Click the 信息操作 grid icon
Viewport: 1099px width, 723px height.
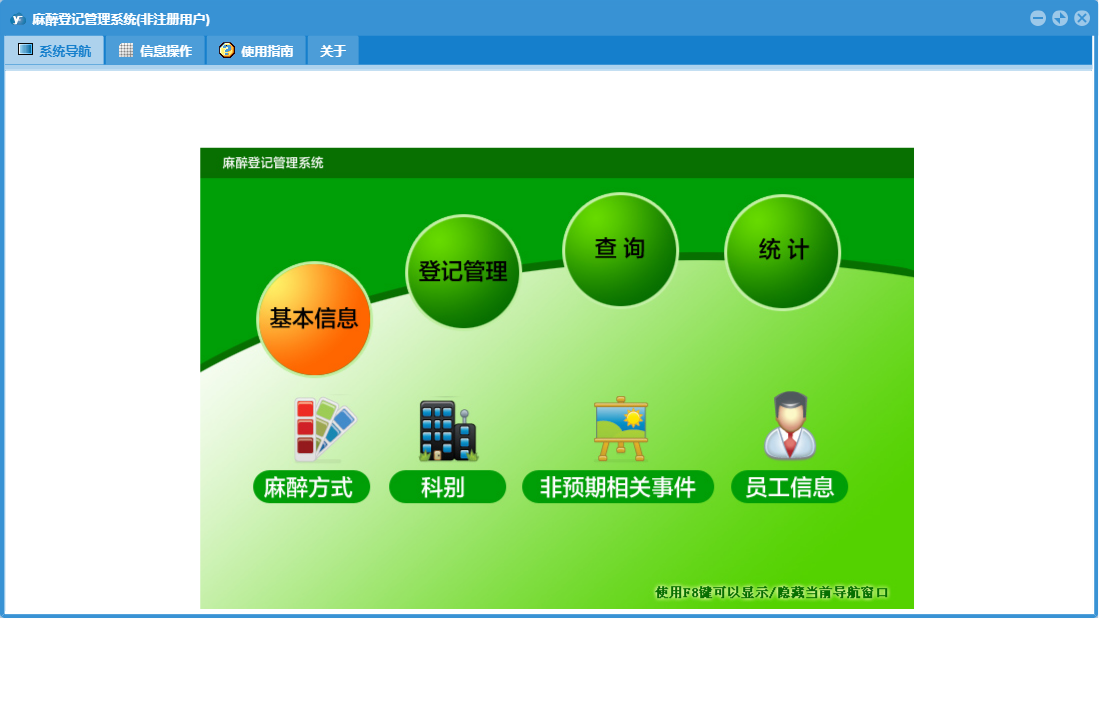click(126, 50)
